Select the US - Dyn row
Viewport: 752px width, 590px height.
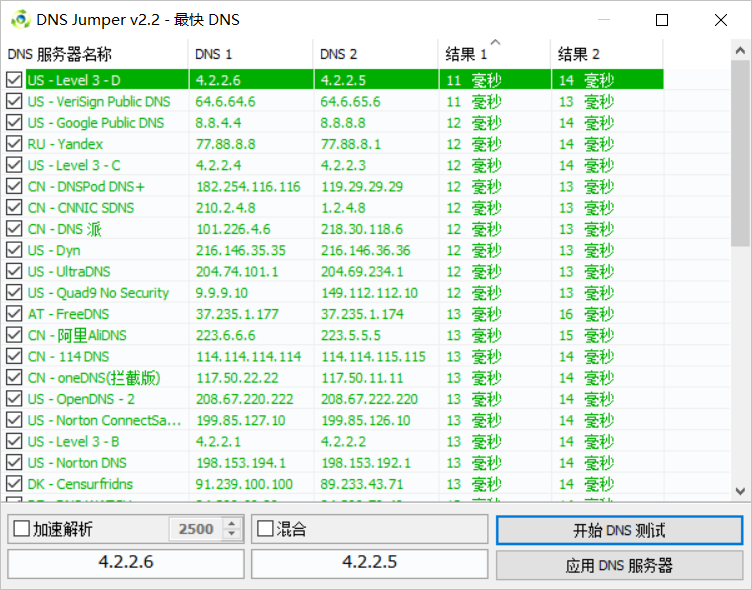335,250
